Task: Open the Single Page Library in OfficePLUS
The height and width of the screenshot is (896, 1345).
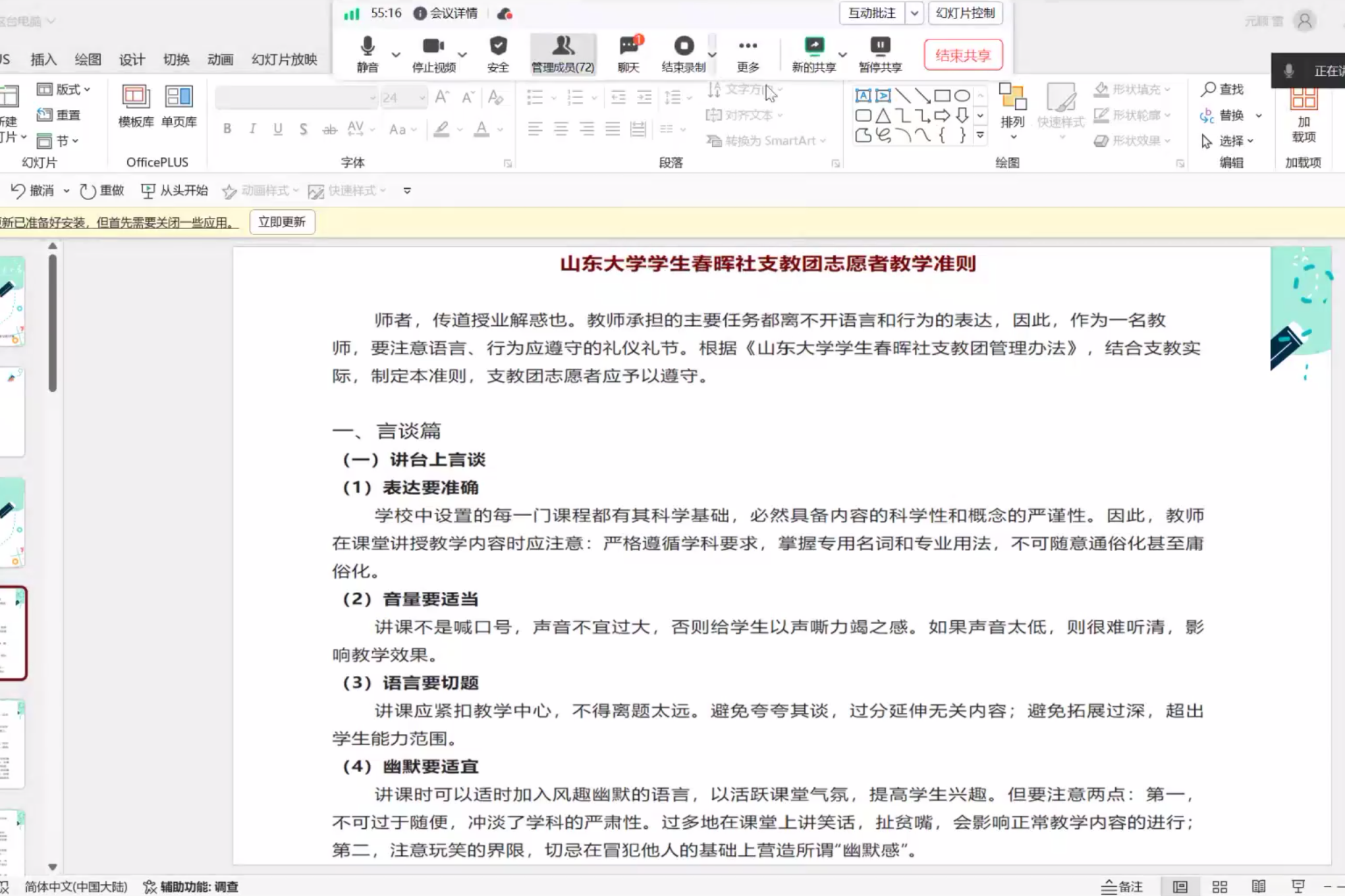Action: pyautogui.click(x=178, y=107)
